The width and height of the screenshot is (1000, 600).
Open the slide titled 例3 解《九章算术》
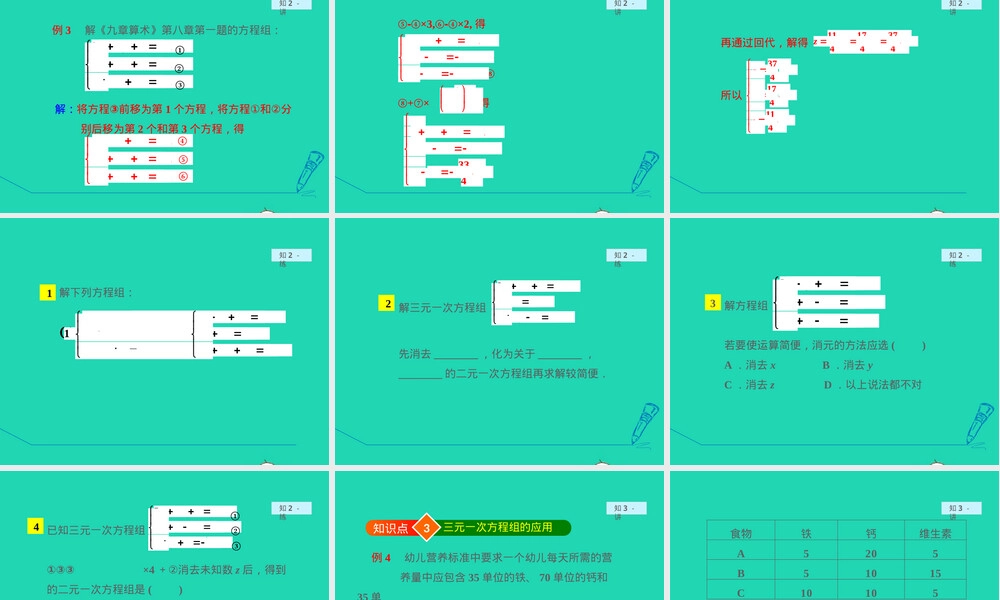(x=165, y=105)
